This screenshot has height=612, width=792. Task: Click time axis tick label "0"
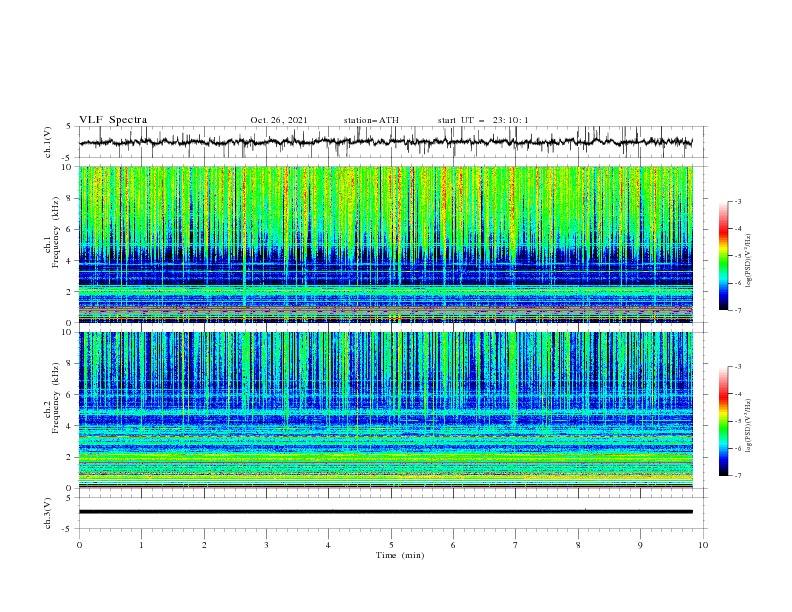[79, 545]
